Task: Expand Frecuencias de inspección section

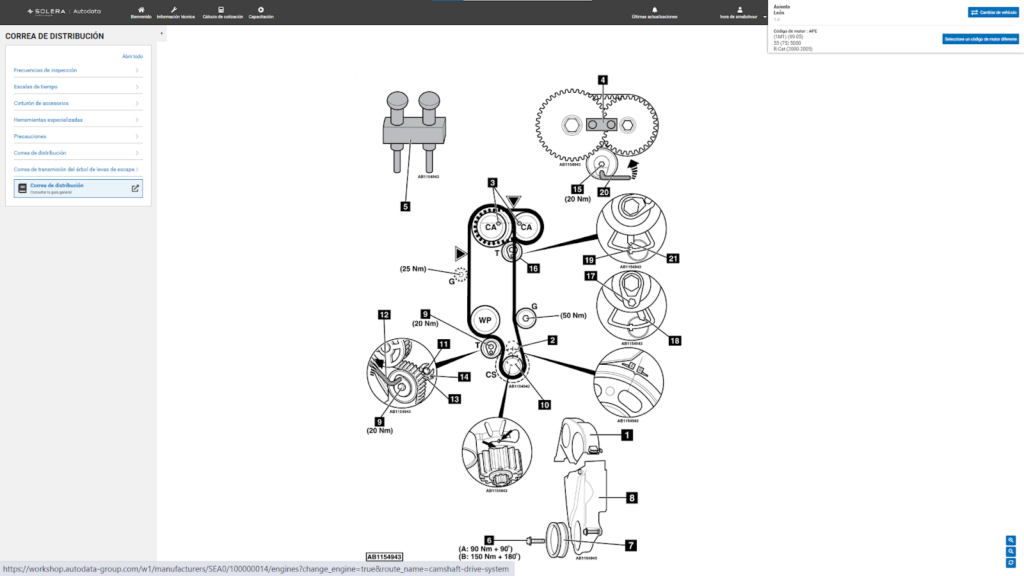Action: (77, 70)
